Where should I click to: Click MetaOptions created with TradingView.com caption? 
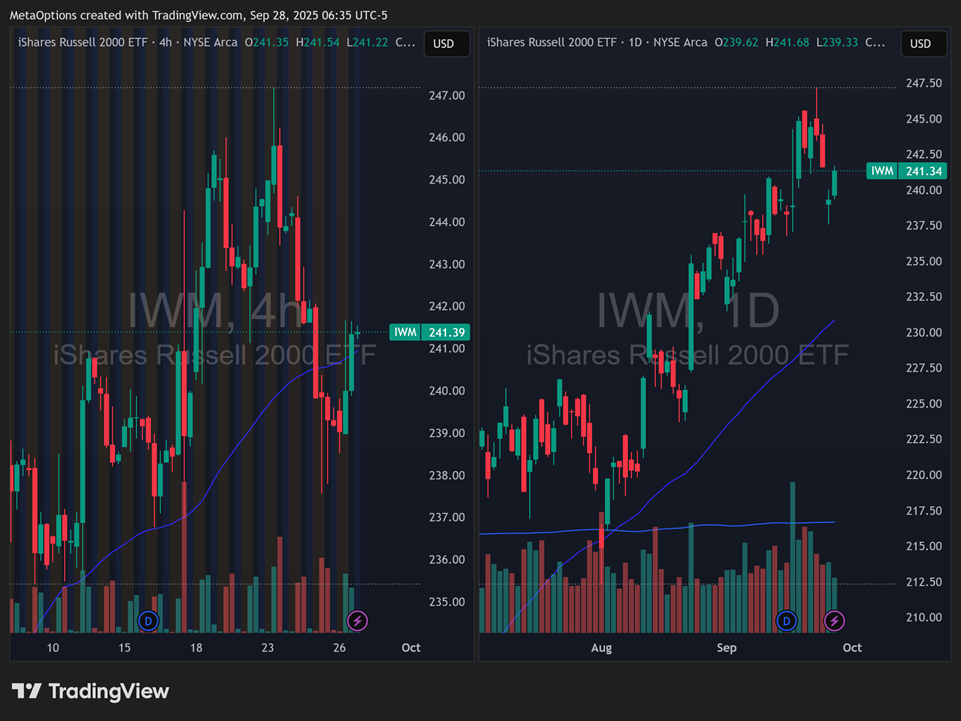[199, 15]
